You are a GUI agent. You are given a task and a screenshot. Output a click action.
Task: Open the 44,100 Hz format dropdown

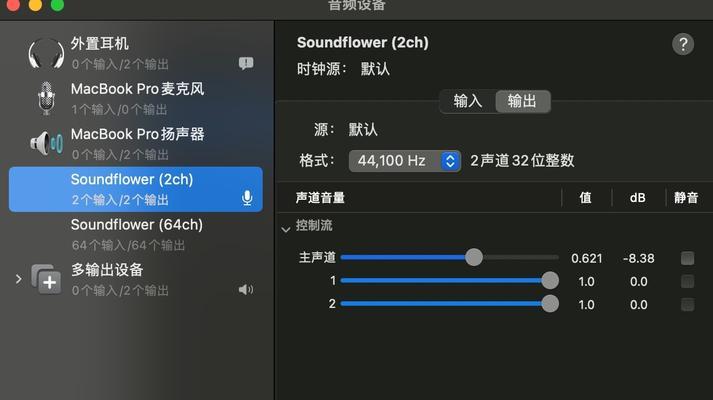(405, 161)
